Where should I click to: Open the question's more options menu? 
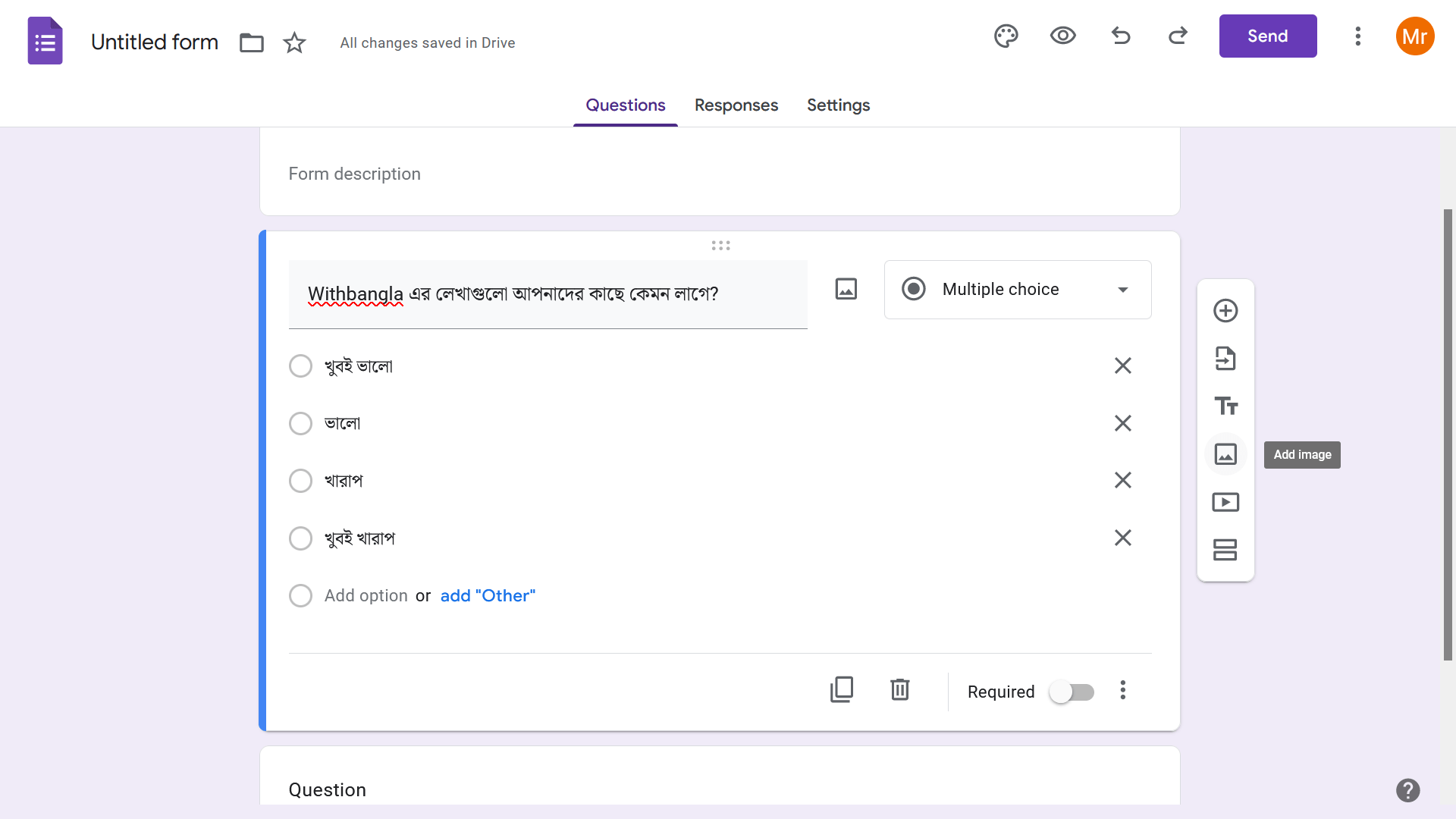(x=1123, y=690)
